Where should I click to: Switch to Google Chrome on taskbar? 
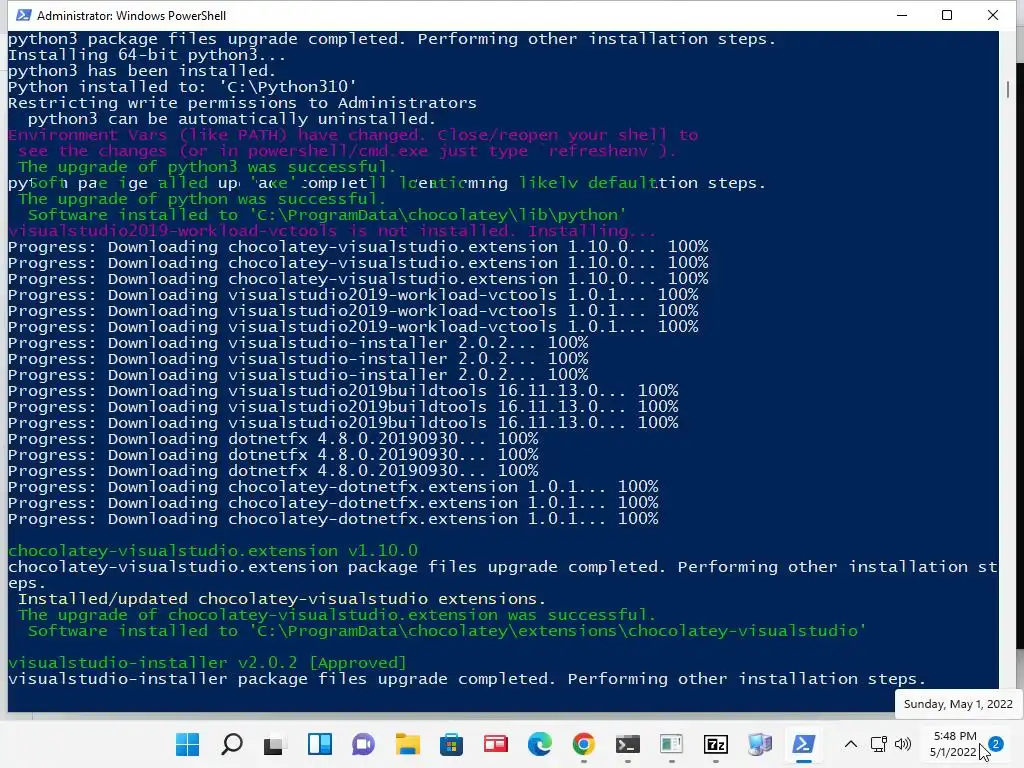tap(583, 744)
